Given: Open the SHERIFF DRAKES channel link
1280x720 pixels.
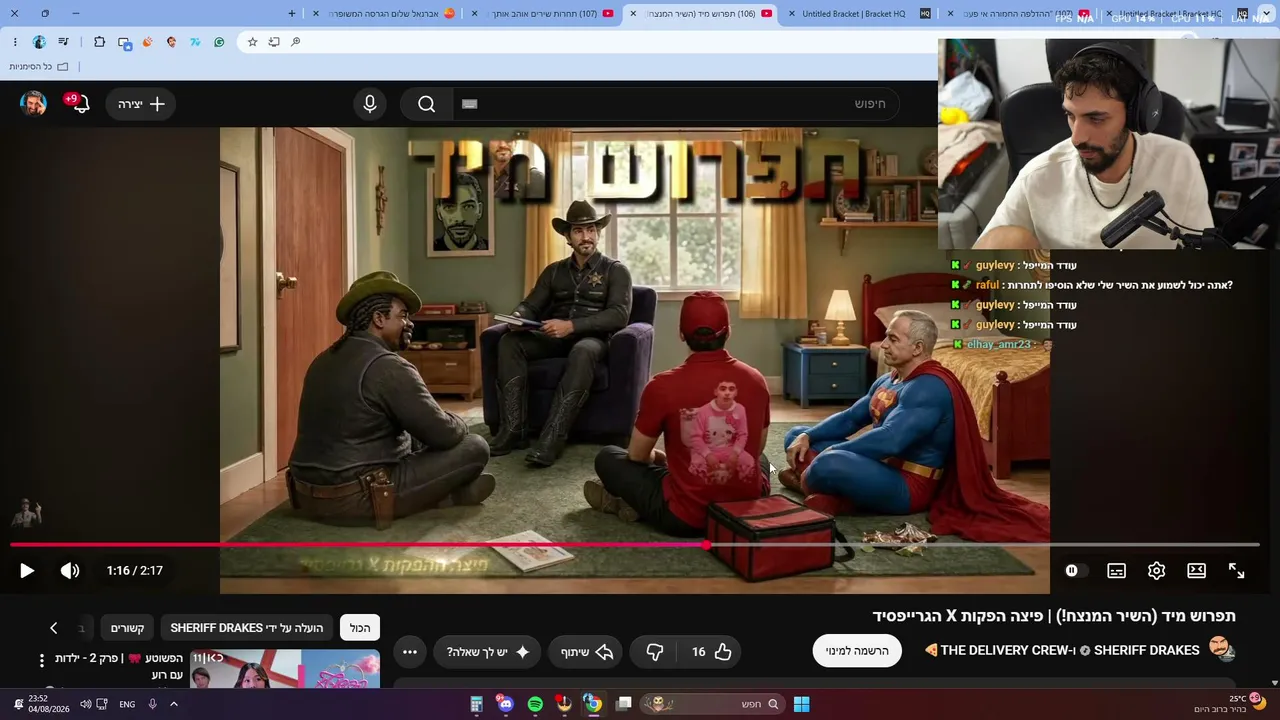Looking at the screenshot, I should click(1146, 651).
